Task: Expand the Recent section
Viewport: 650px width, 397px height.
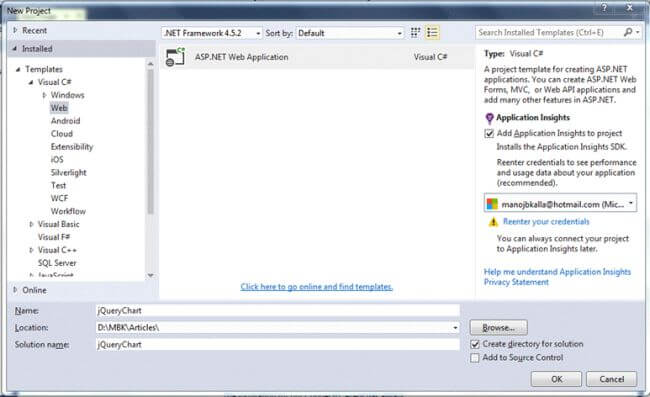Action: click(x=15, y=30)
